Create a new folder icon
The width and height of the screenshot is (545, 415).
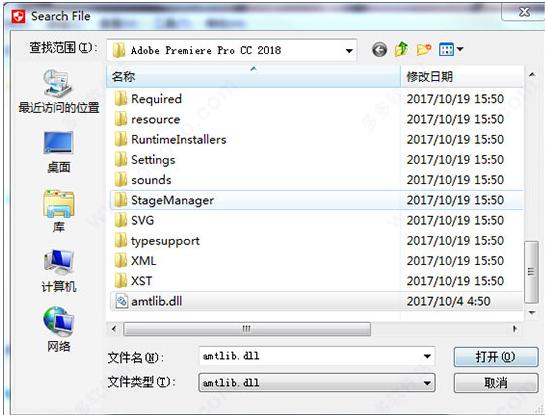pos(424,50)
